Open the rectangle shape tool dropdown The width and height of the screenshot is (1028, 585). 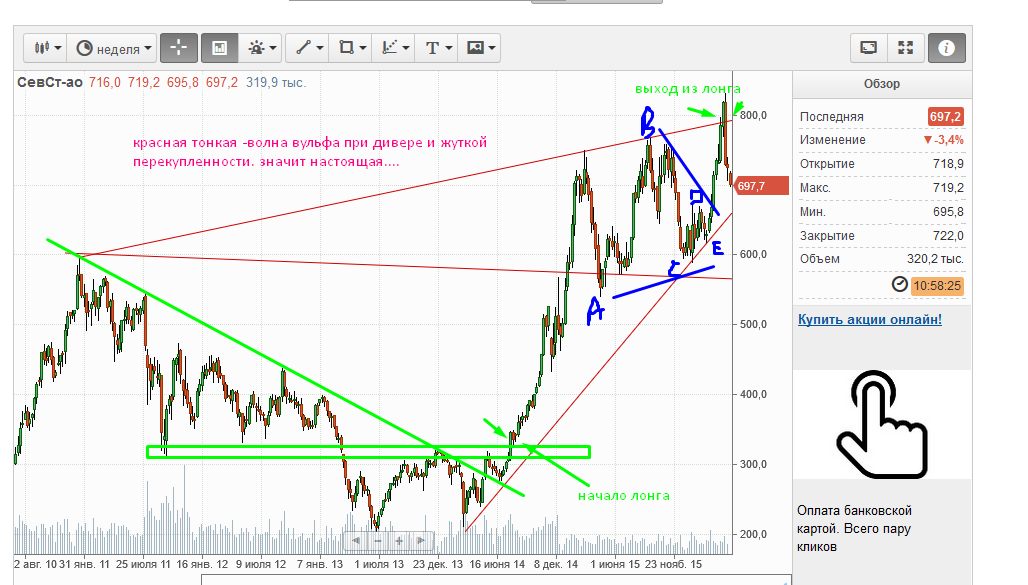coord(351,48)
